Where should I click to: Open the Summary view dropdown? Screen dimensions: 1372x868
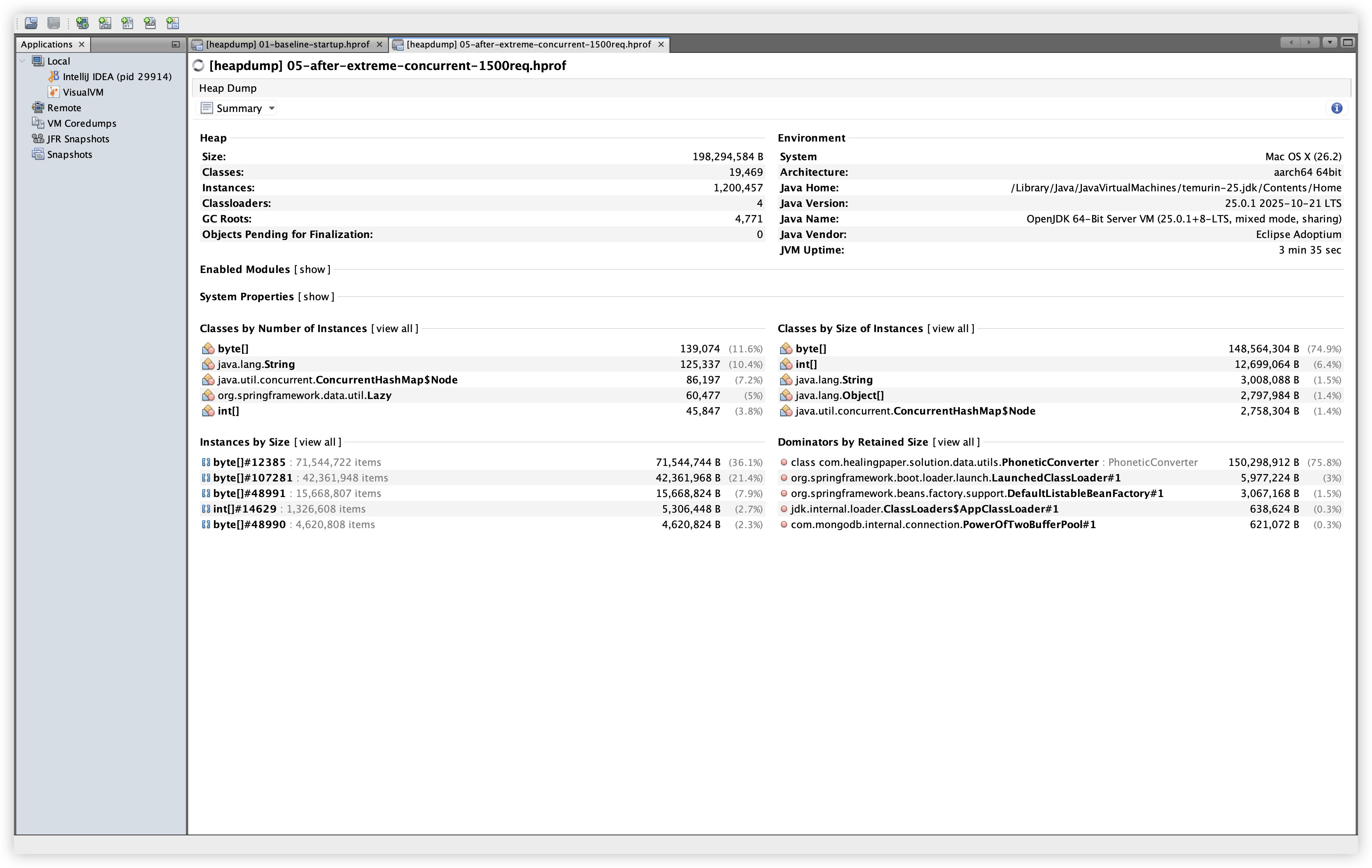(272, 108)
